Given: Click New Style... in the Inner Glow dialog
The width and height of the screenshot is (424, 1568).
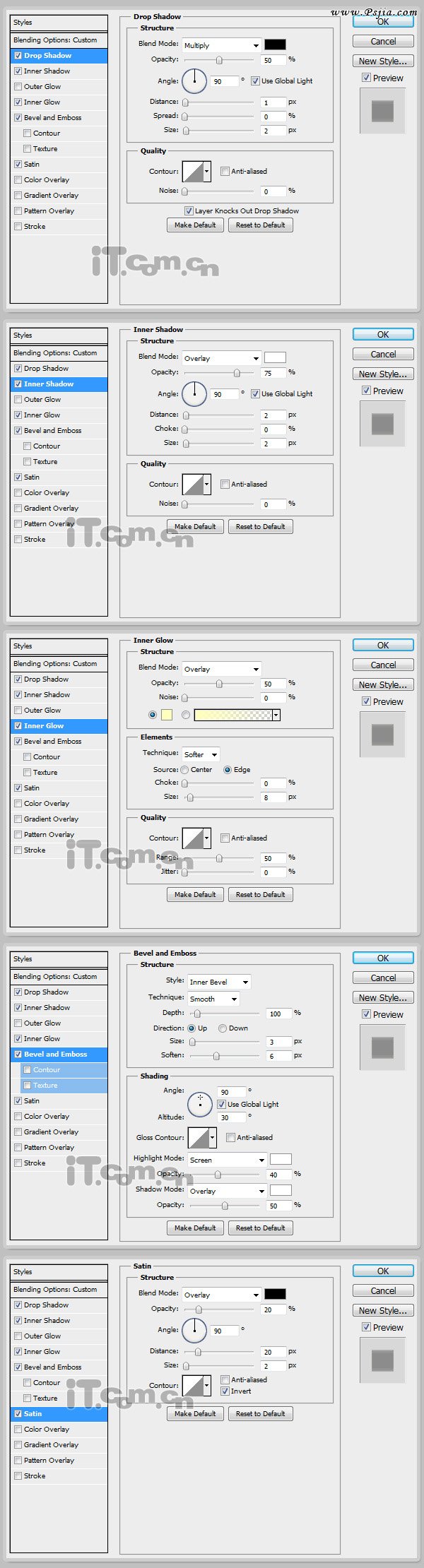Looking at the screenshot, I should point(383,684).
